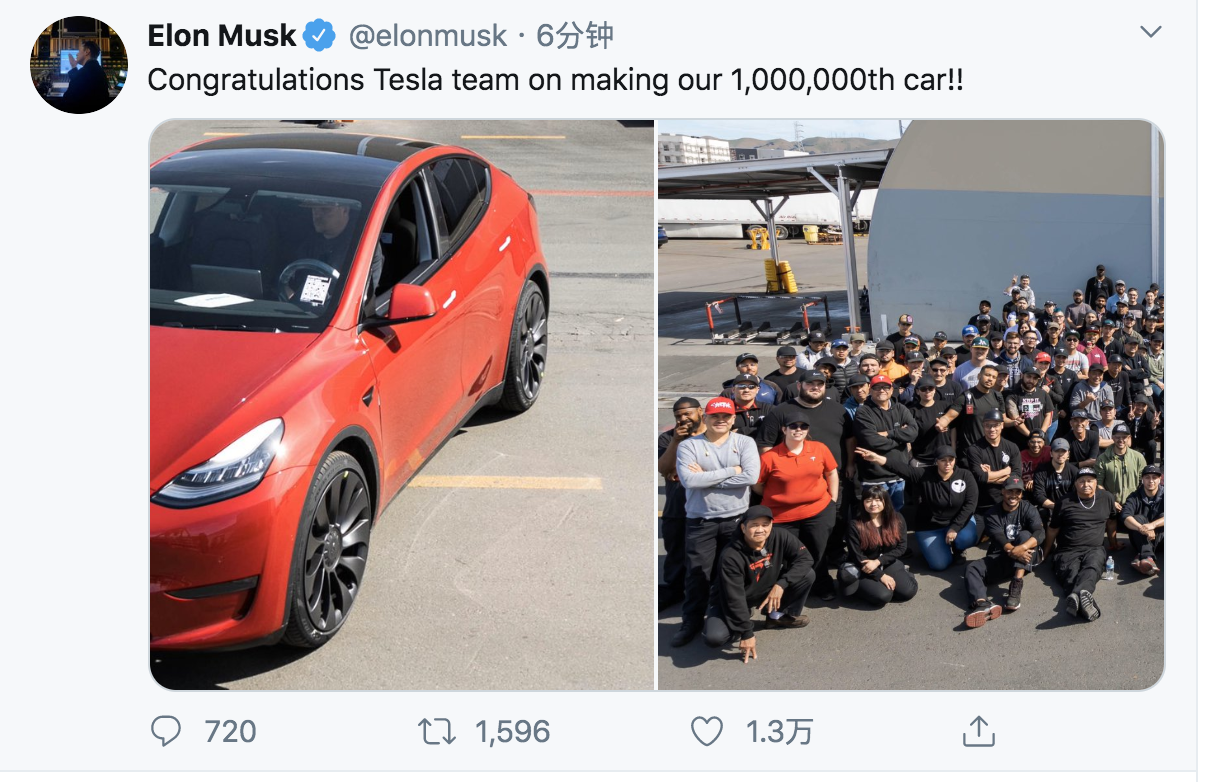This screenshot has height=782, width=1222.
Task: Click the @elonmusk handle
Action: coord(428,36)
